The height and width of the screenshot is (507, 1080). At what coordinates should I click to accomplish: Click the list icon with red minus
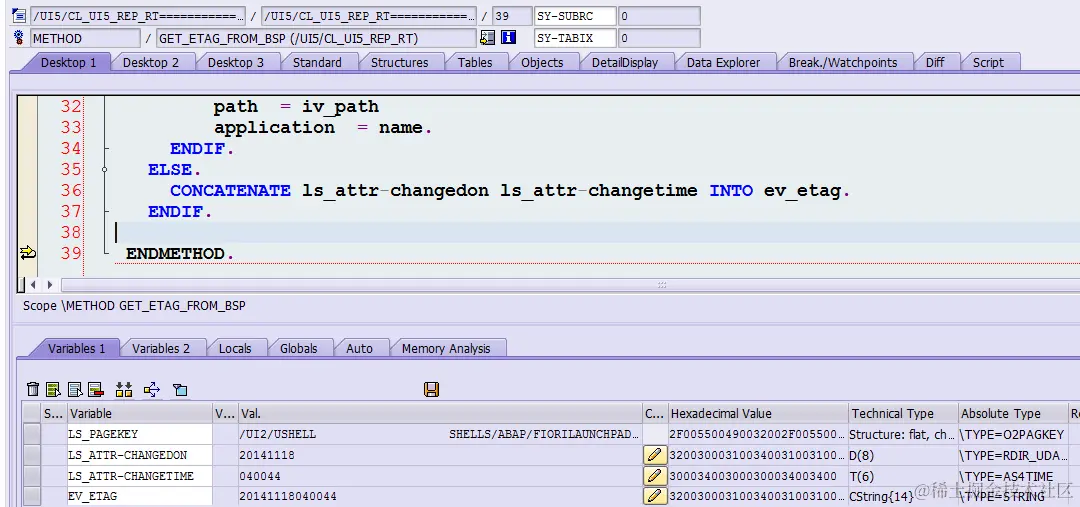click(96, 390)
